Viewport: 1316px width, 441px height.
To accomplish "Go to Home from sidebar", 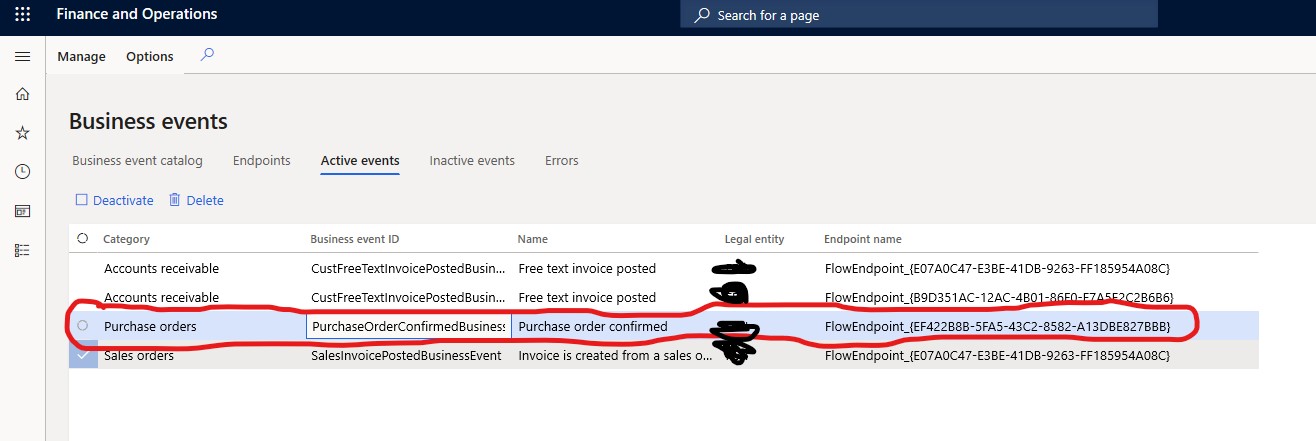I will [22, 94].
